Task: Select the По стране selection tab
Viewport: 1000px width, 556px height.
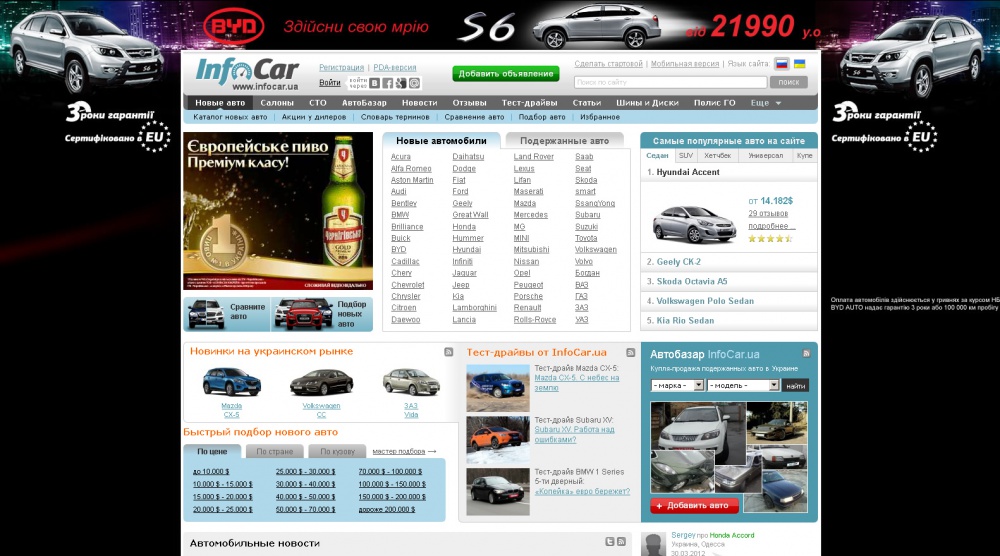Action: click(x=275, y=451)
